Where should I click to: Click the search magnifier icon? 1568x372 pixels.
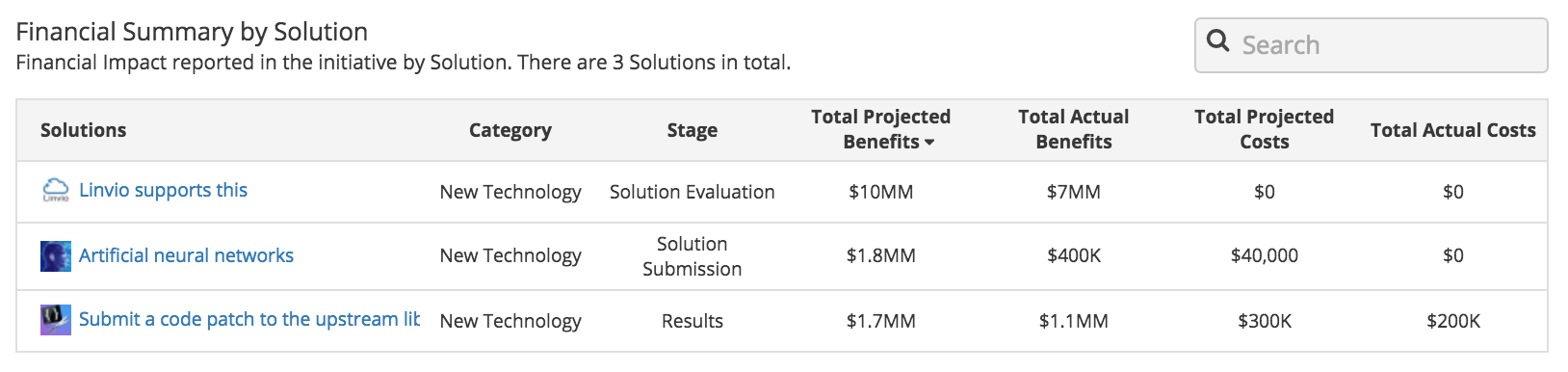click(x=1217, y=41)
